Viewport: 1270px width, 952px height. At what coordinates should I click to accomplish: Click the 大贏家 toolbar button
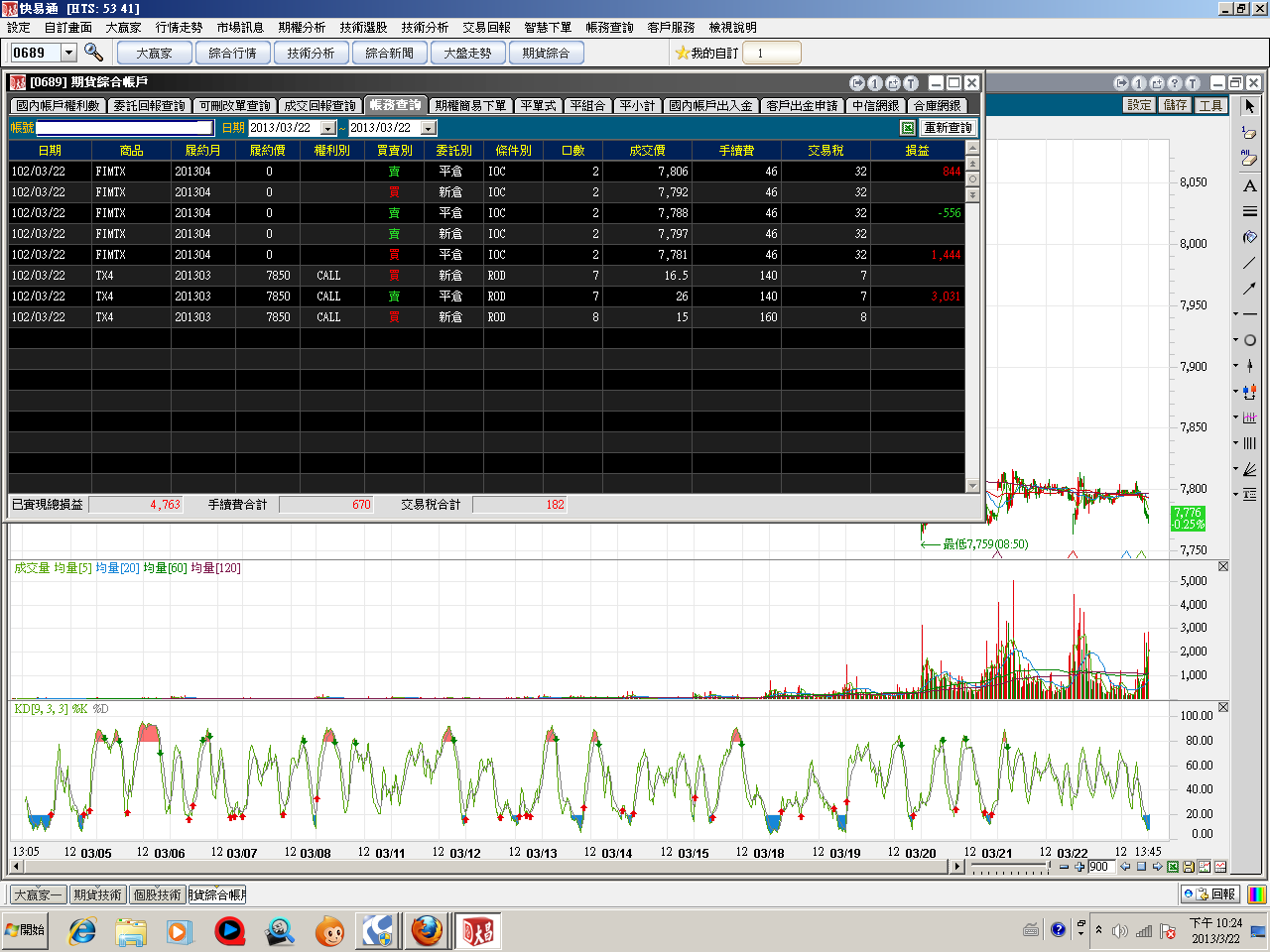tap(154, 53)
